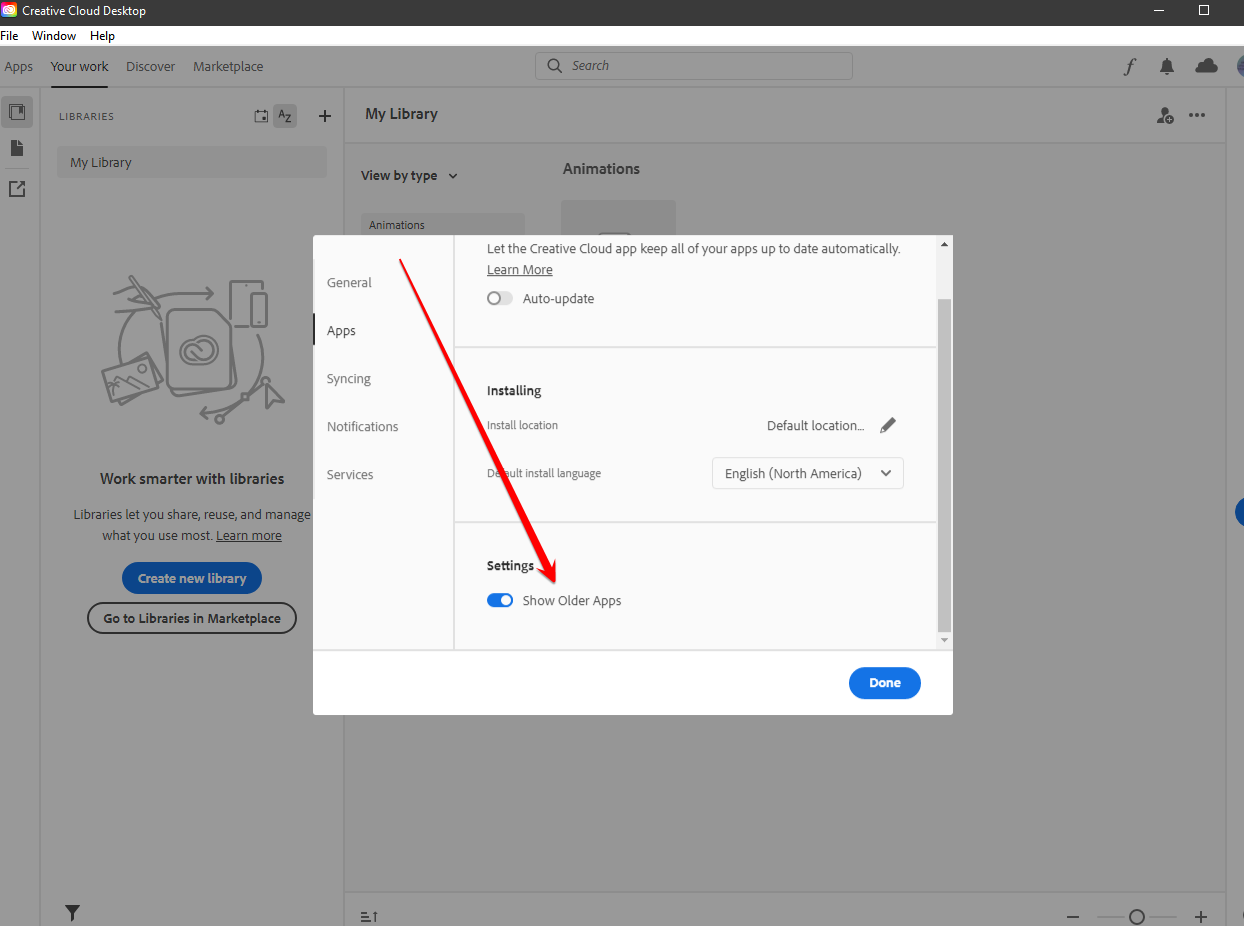The width and height of the screenshot is (1244, 926).
Task: Switch to the Discover tab
Action: [150, 66]
